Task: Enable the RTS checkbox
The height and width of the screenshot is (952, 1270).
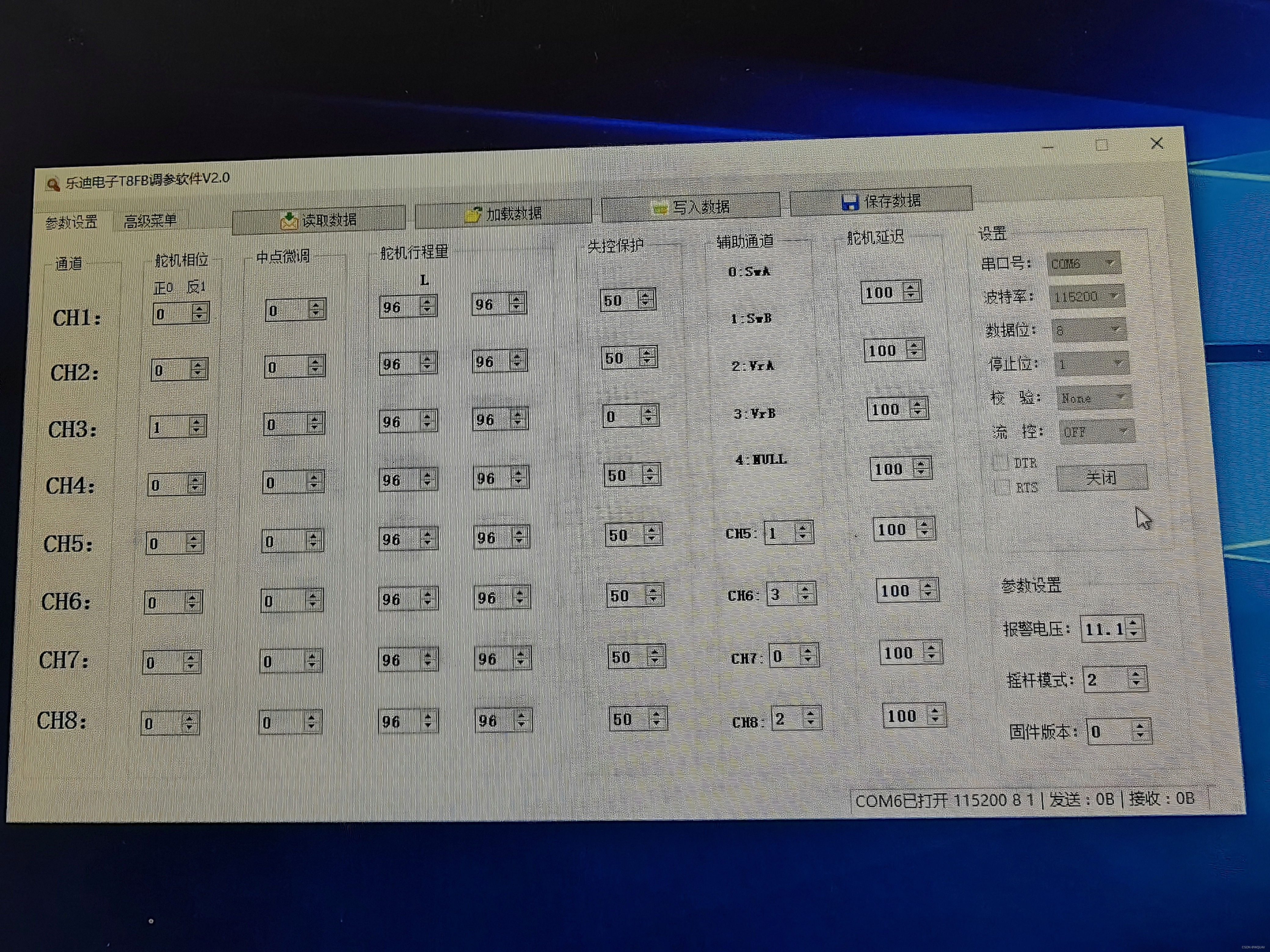Action: [1003, 487]
